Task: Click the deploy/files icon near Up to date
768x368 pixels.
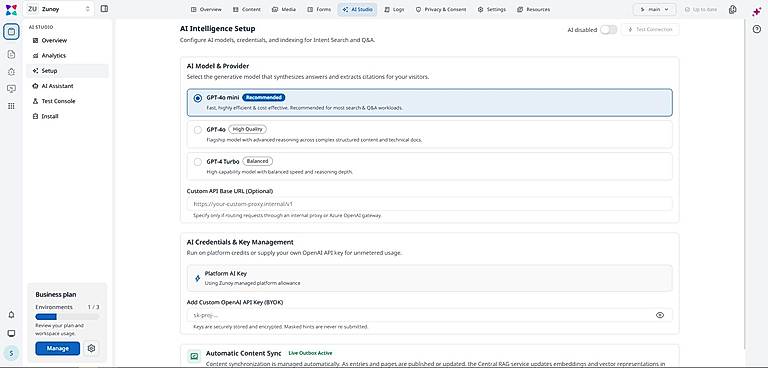Action: [x=733, y=9]
